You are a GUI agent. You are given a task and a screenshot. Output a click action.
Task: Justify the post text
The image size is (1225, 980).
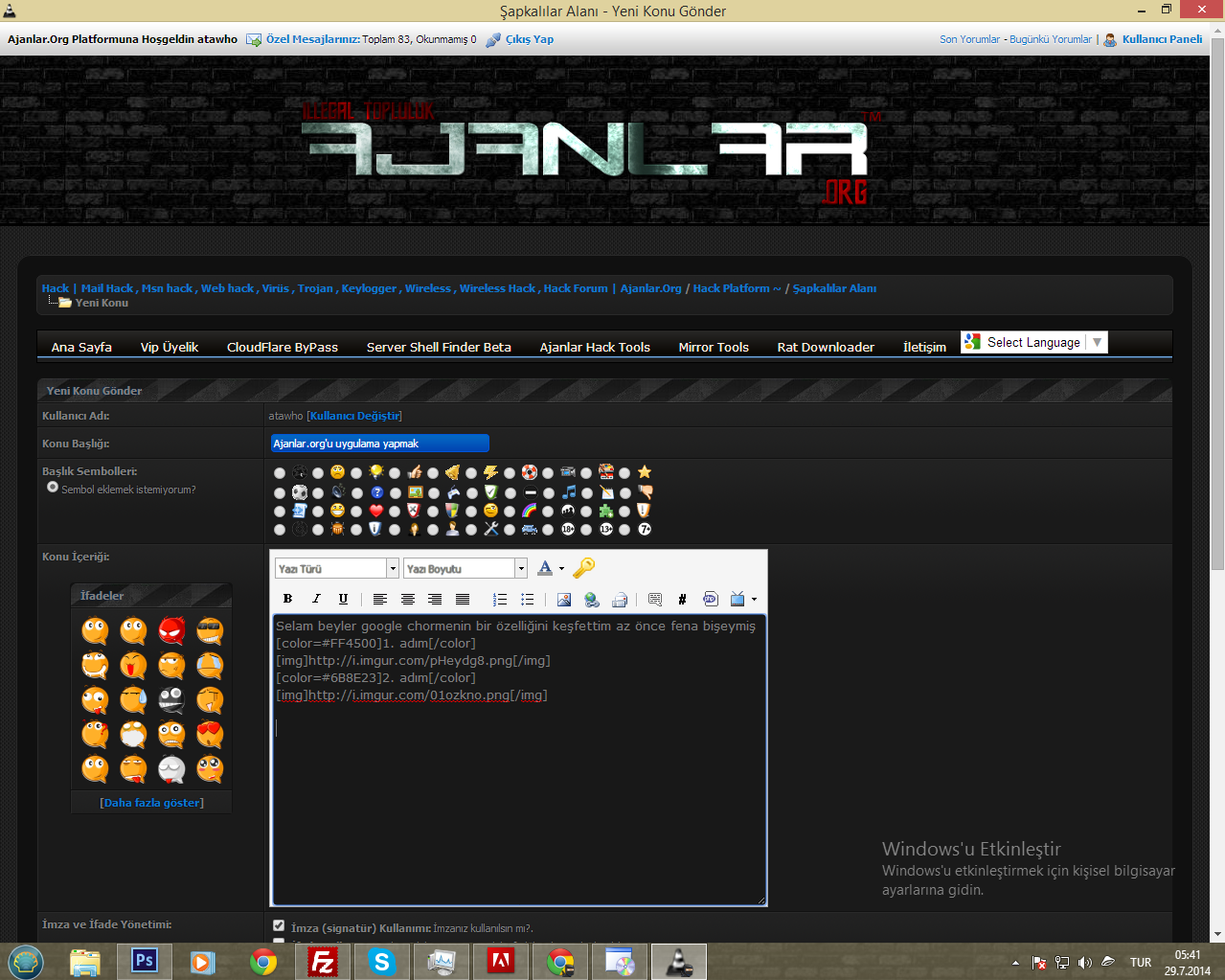point(463,599)
